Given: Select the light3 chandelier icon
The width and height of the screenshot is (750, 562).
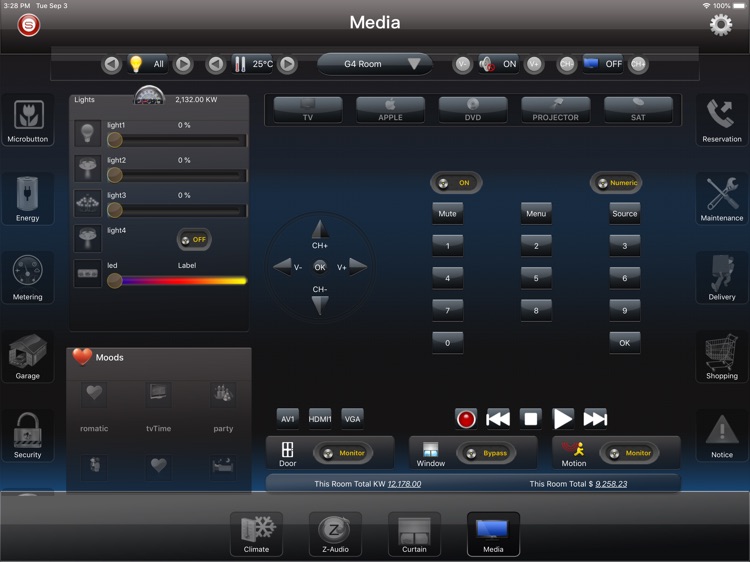Looking at the screenshot, I should pos(88,203).
